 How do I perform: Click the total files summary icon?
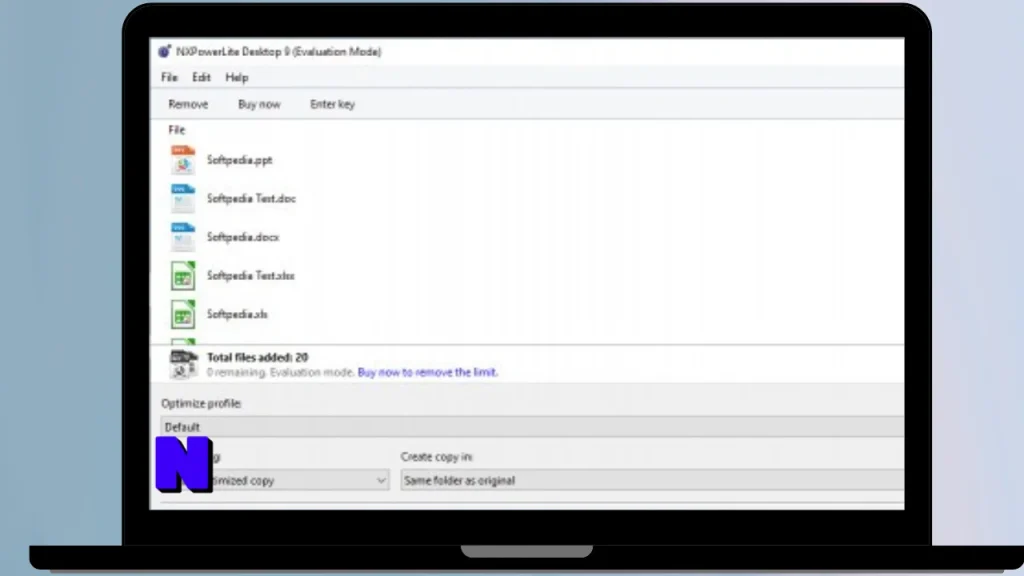point(184,364)
